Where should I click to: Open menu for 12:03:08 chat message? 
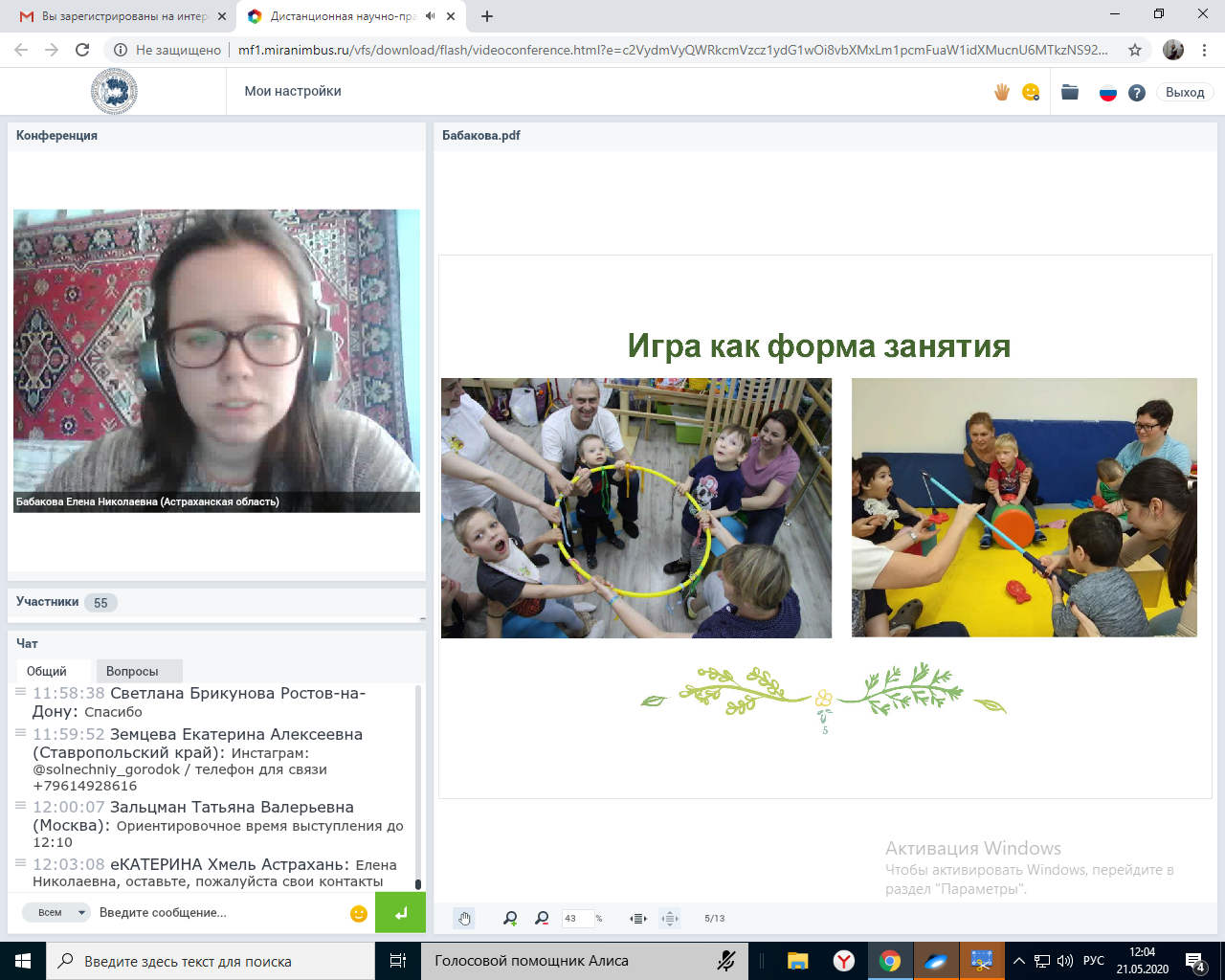point(20,862)
